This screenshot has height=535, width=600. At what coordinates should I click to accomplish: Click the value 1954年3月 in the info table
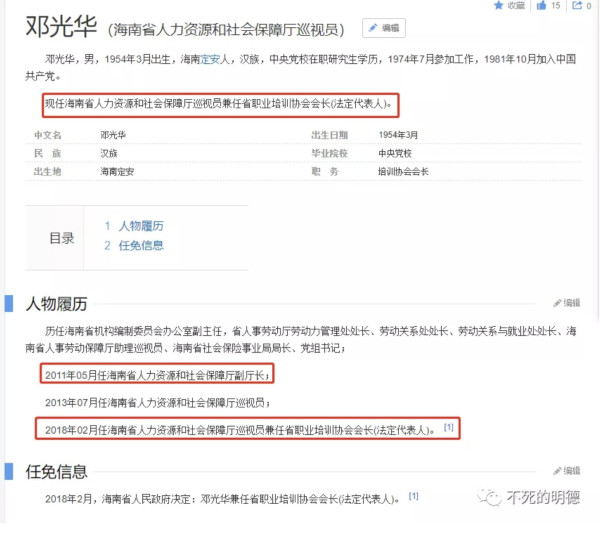click(398, 135)
